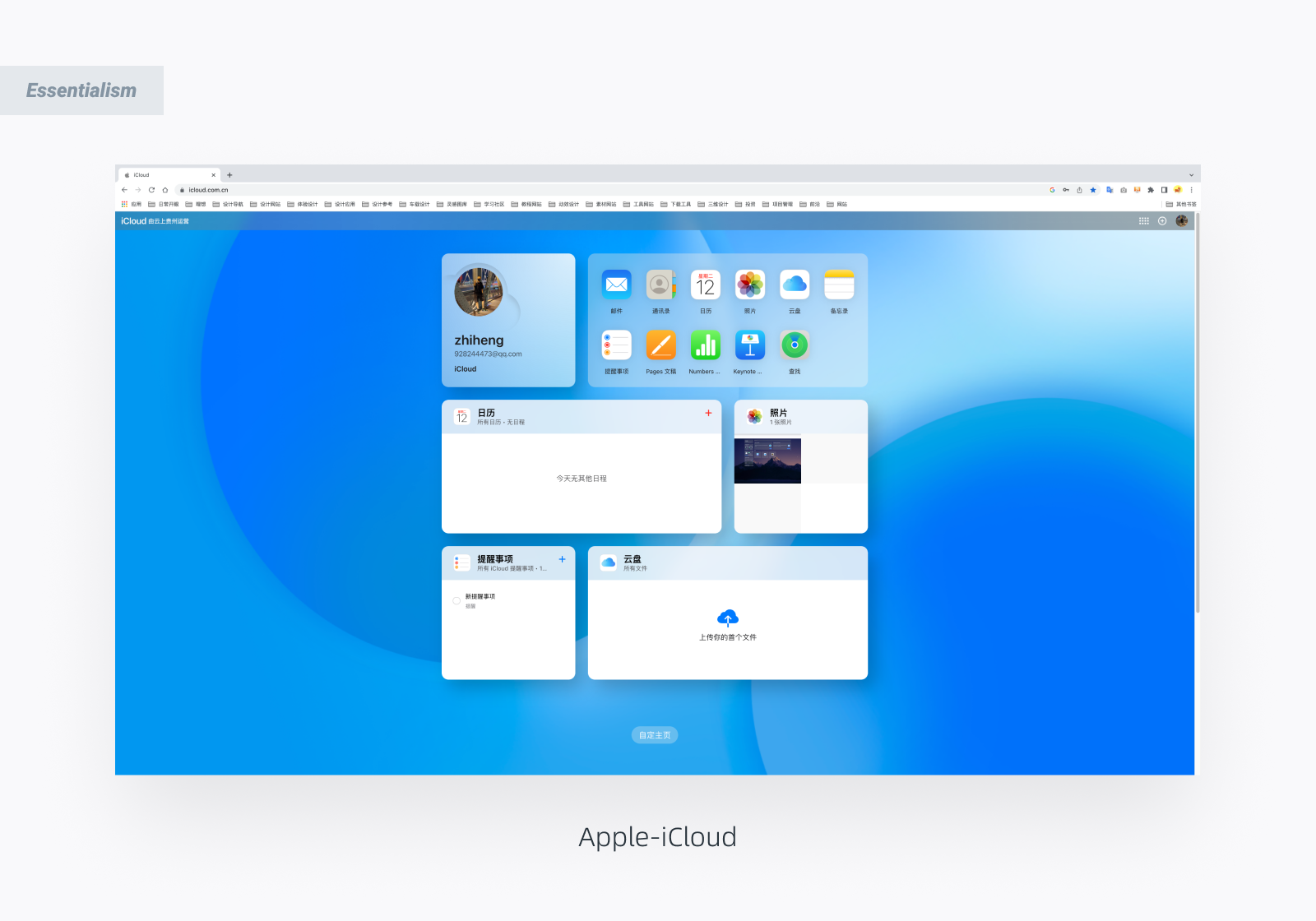Open the 设计导航 bookmark folder
Image resolution: width=1316 pixels, height=921 pixels.
coord(228,204)
